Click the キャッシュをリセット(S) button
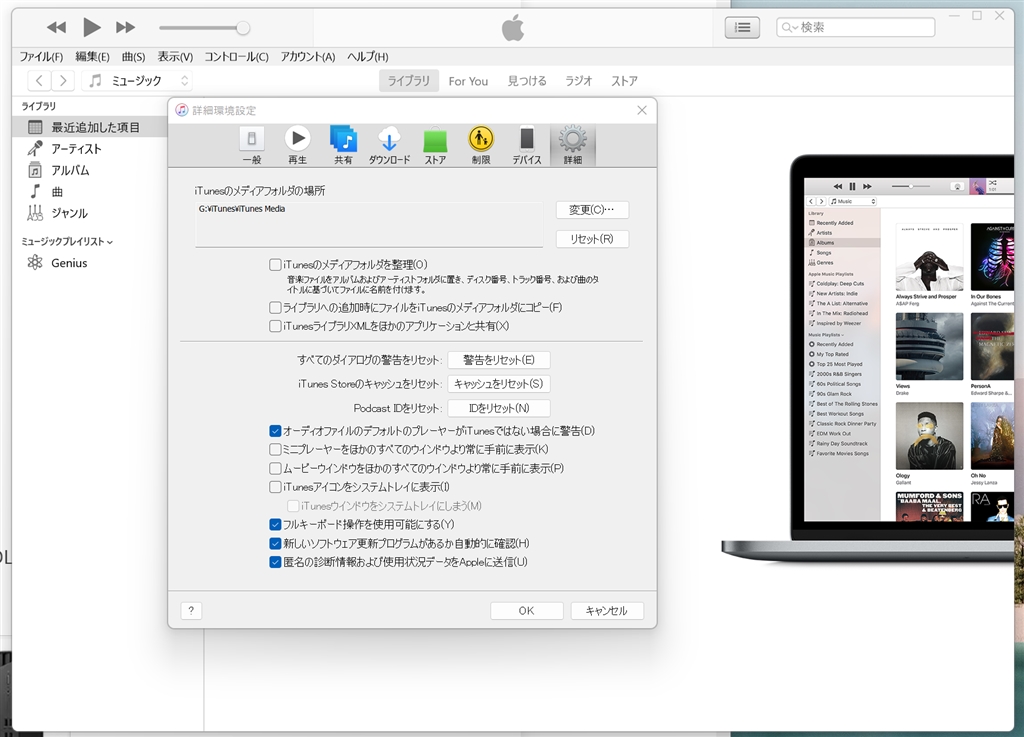Viewport: 1024px width, 737px height. (x=499, y=384)
